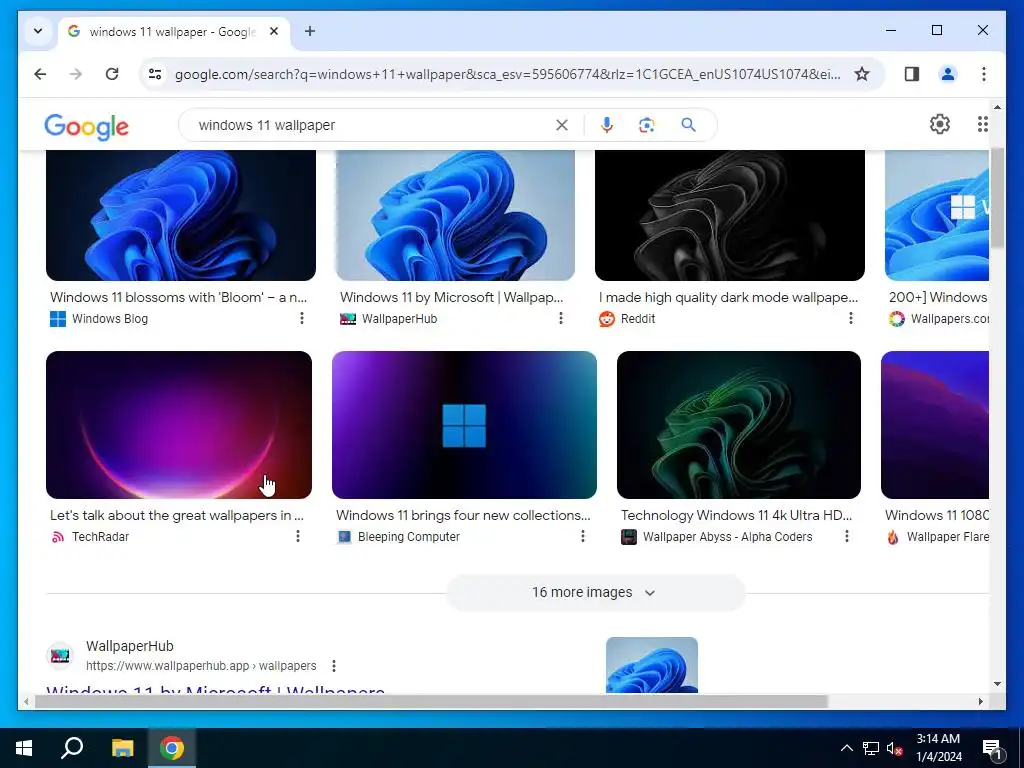The image size is (1024, 768).
Task: Open the WallpaperHub search result site name
Action: [130, 646]
